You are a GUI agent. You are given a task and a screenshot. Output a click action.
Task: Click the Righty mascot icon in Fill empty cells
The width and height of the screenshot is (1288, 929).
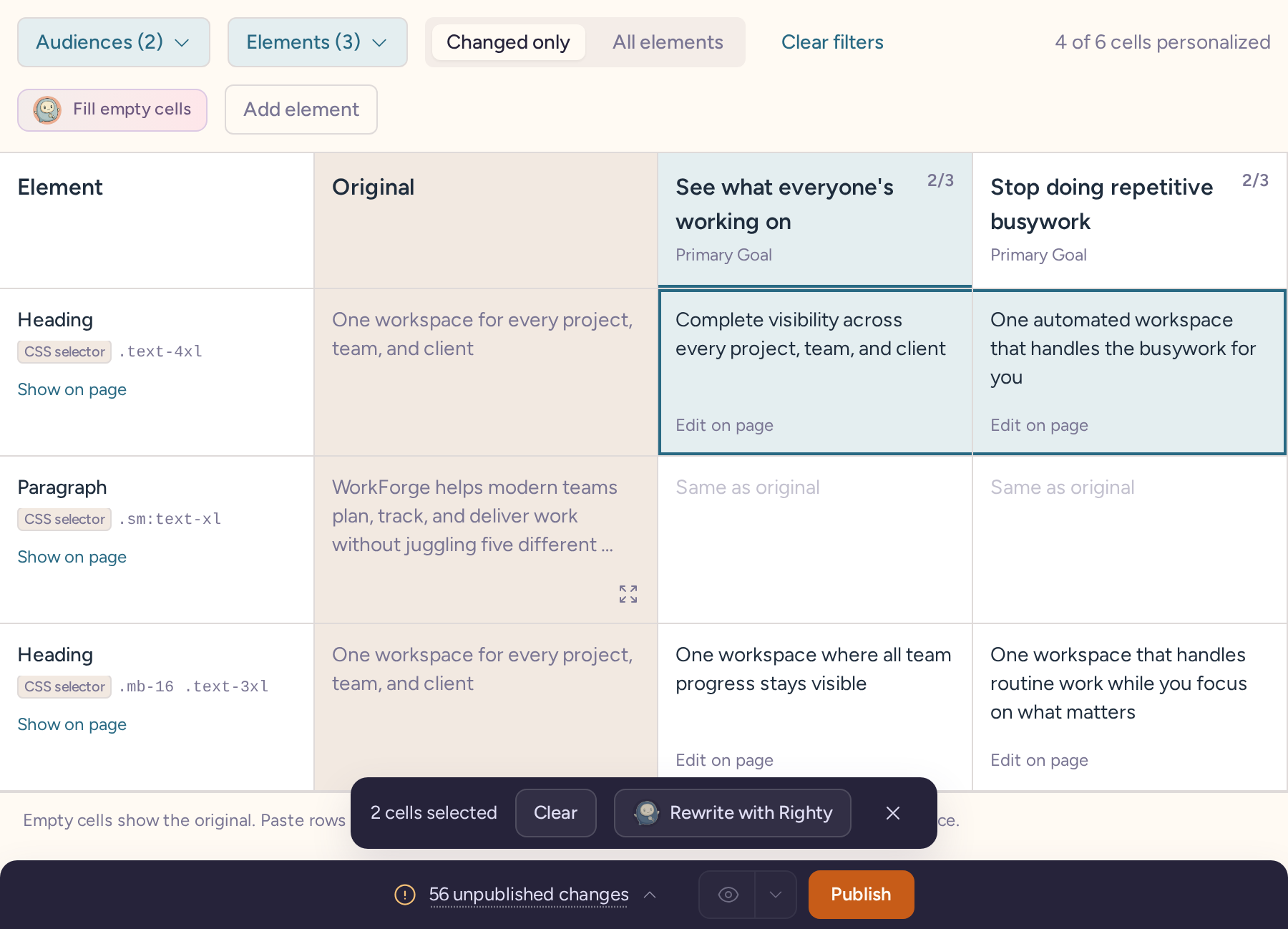[47, 110]
